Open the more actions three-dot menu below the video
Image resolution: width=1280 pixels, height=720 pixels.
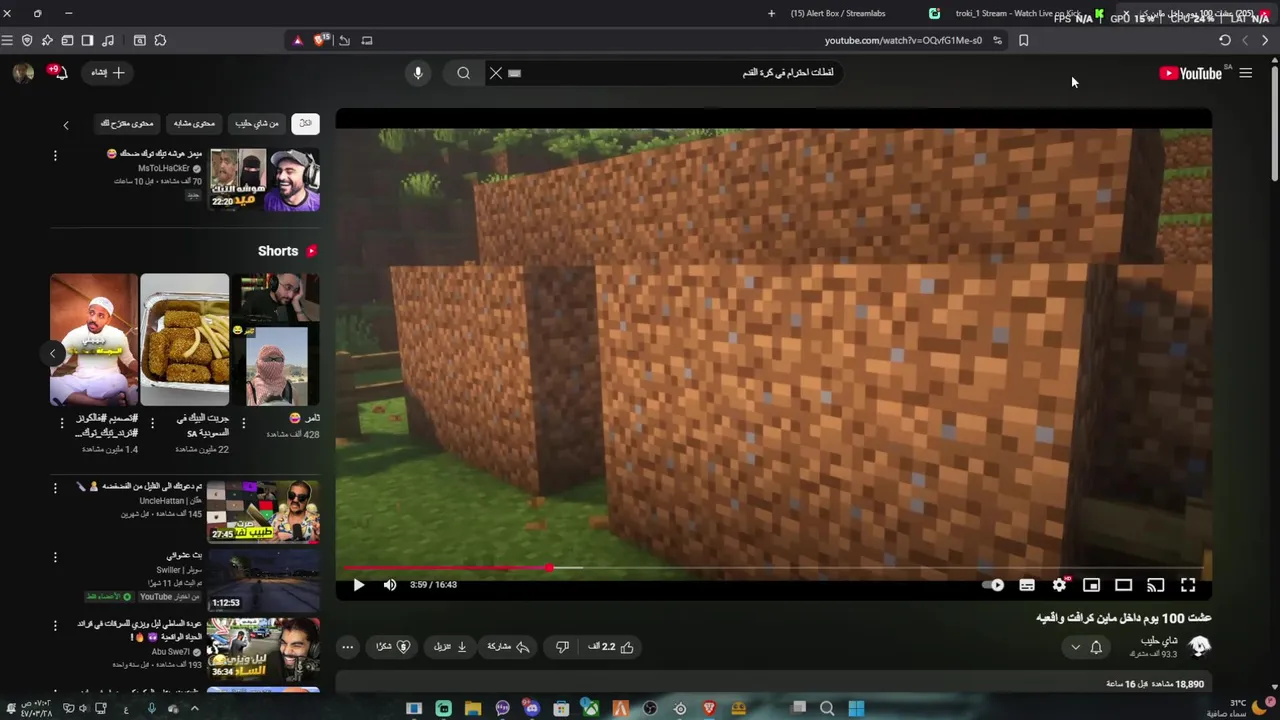[x=347, y=647]
